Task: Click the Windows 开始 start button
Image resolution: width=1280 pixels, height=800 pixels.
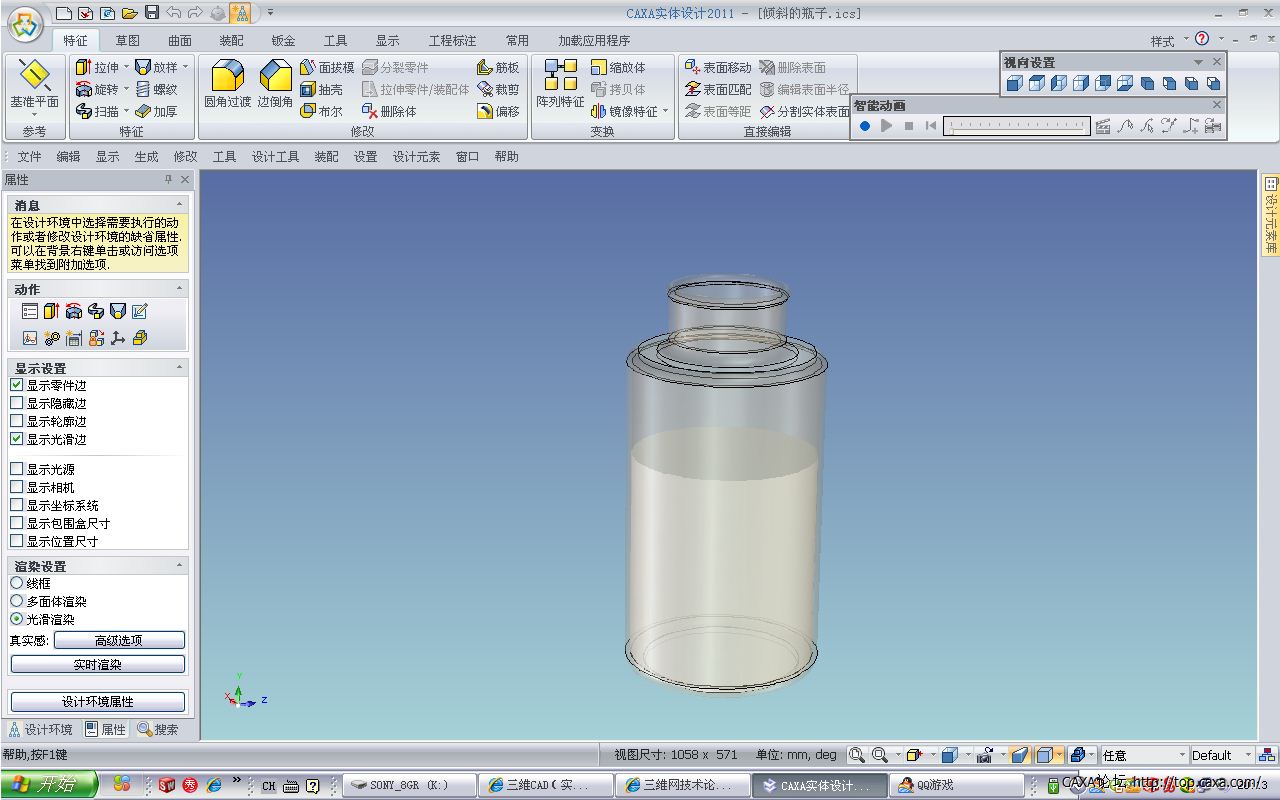Action: click(x=48, y=785)
